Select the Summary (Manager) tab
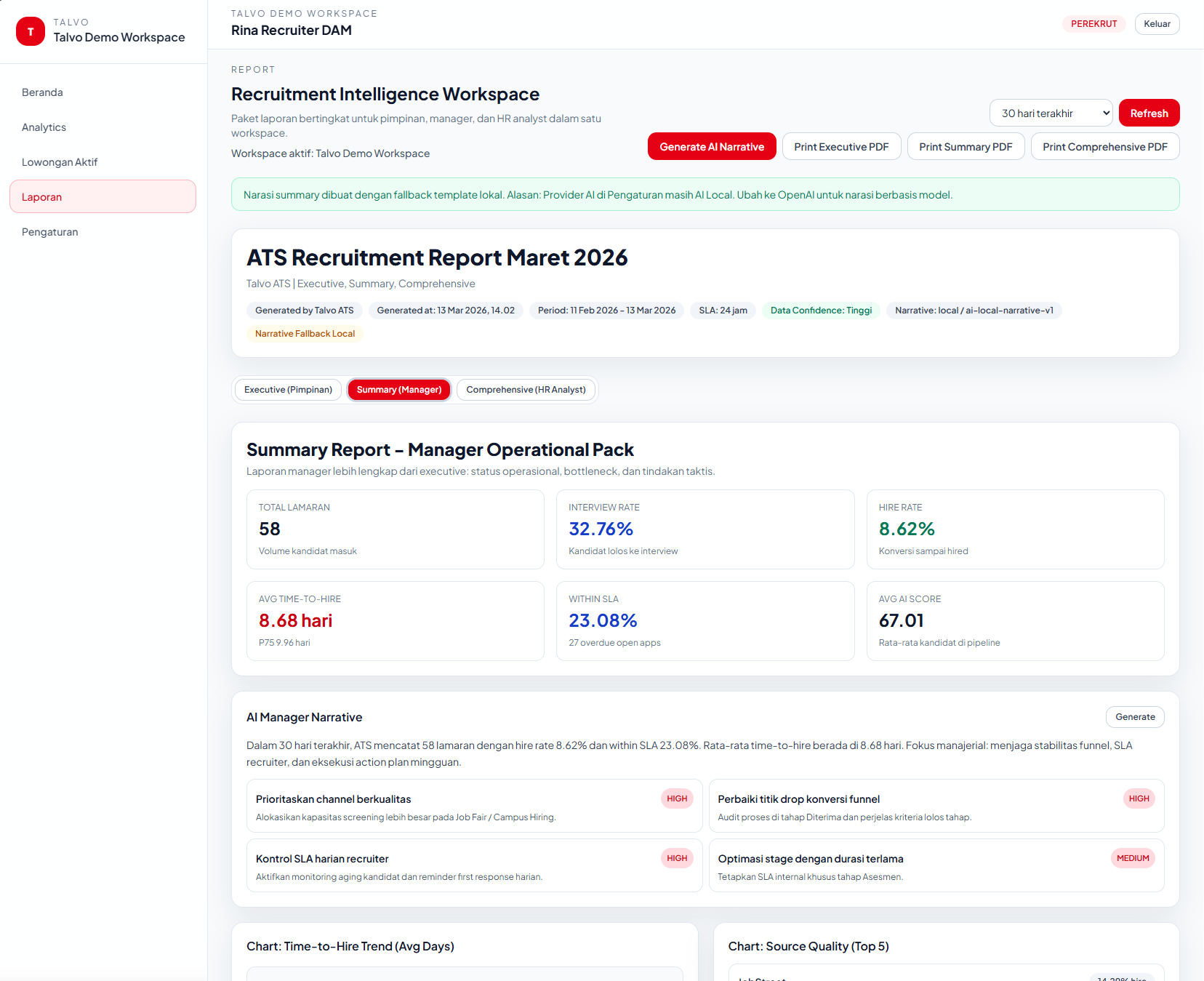1204x981 pixels. 398,389
